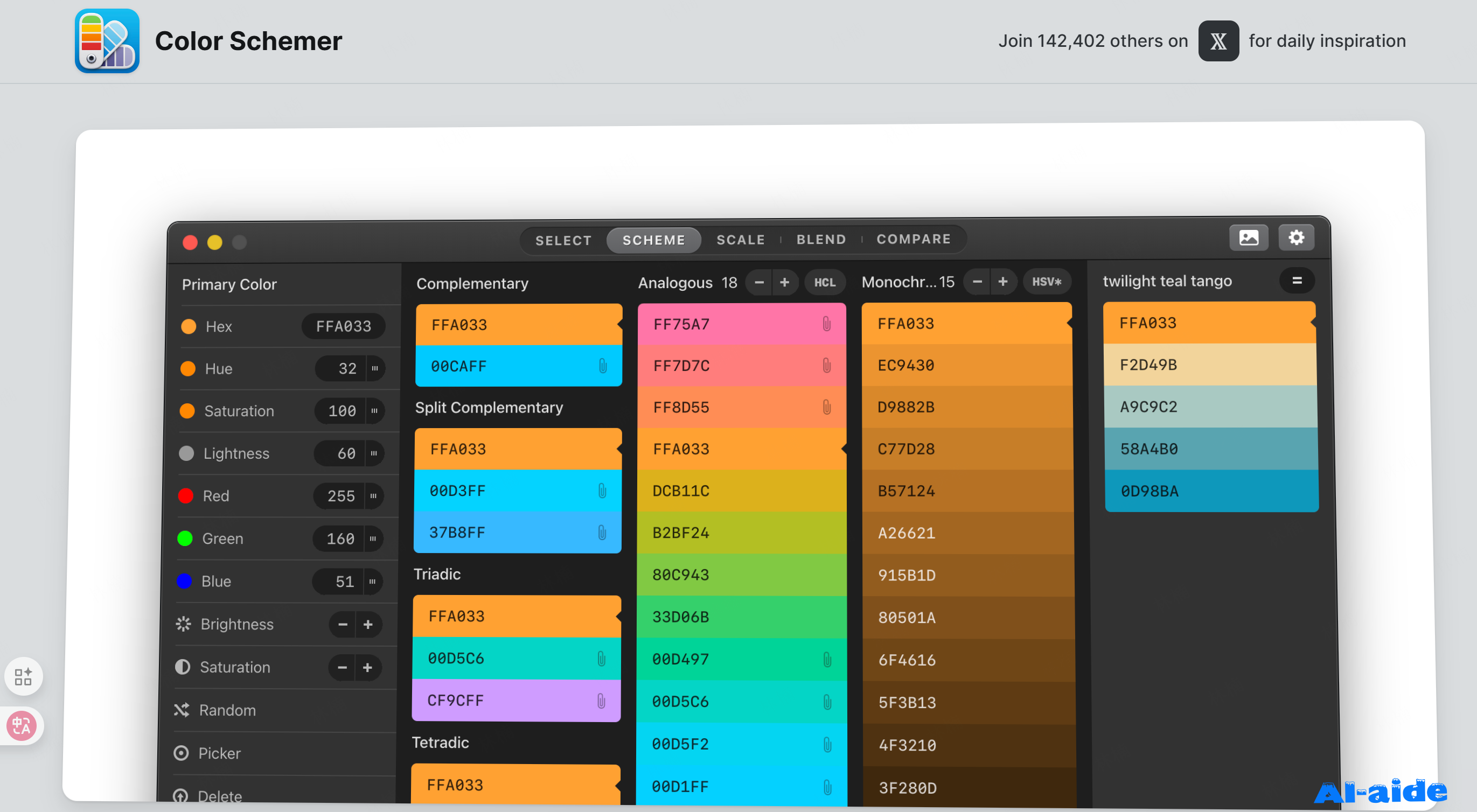Select the Monochromatic C77D28 swatch

coord(967,449)
